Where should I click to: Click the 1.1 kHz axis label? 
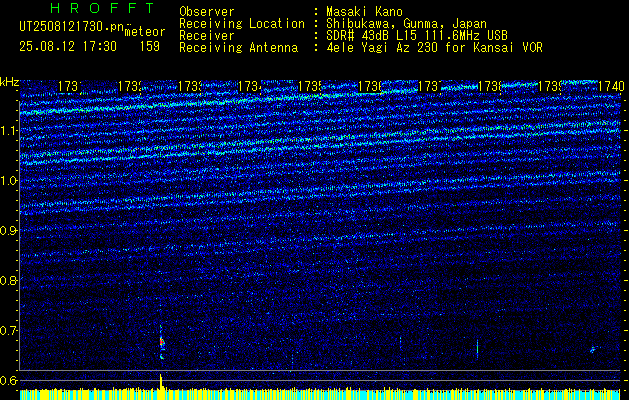point(8,131)
